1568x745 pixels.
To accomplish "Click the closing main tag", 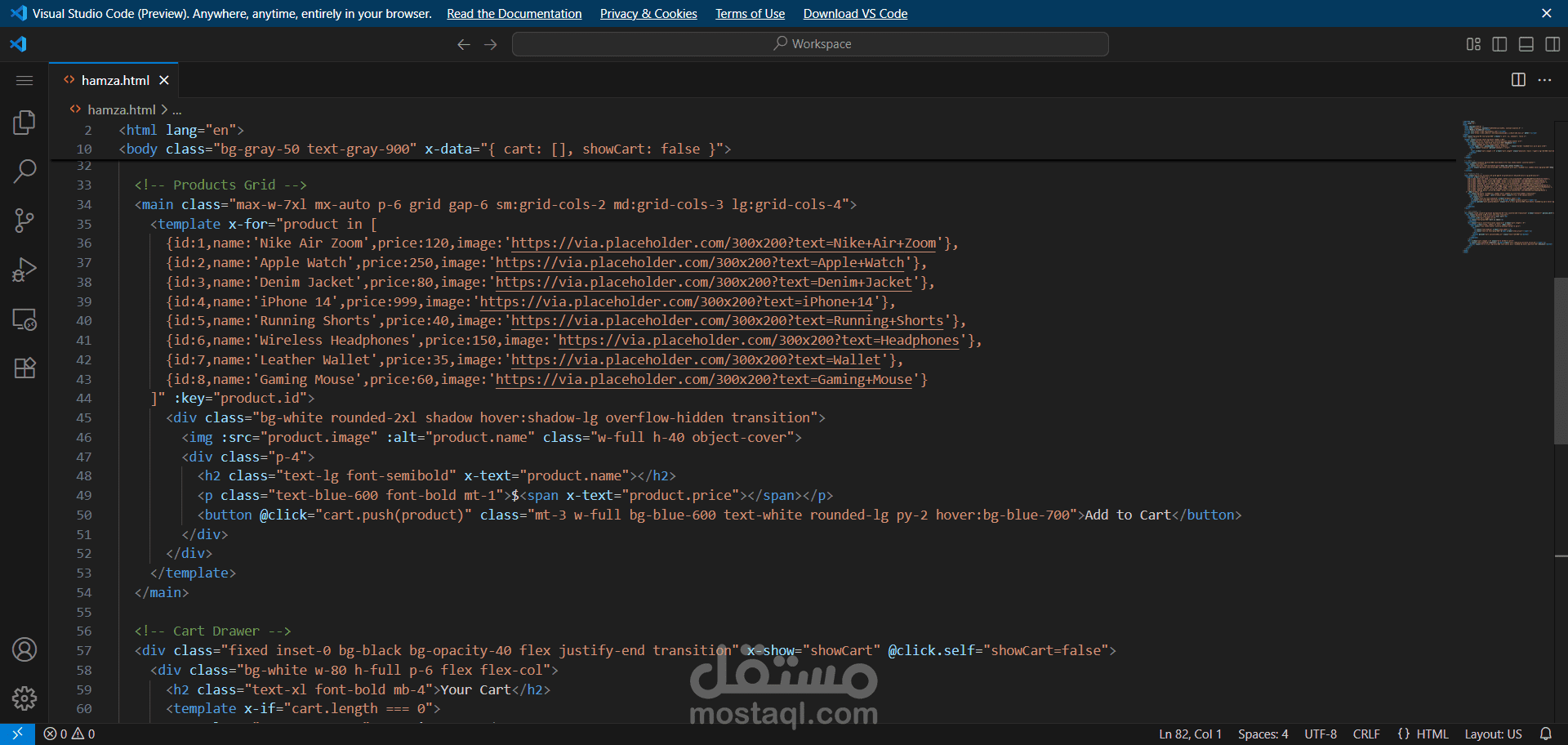I will (162, 592).
